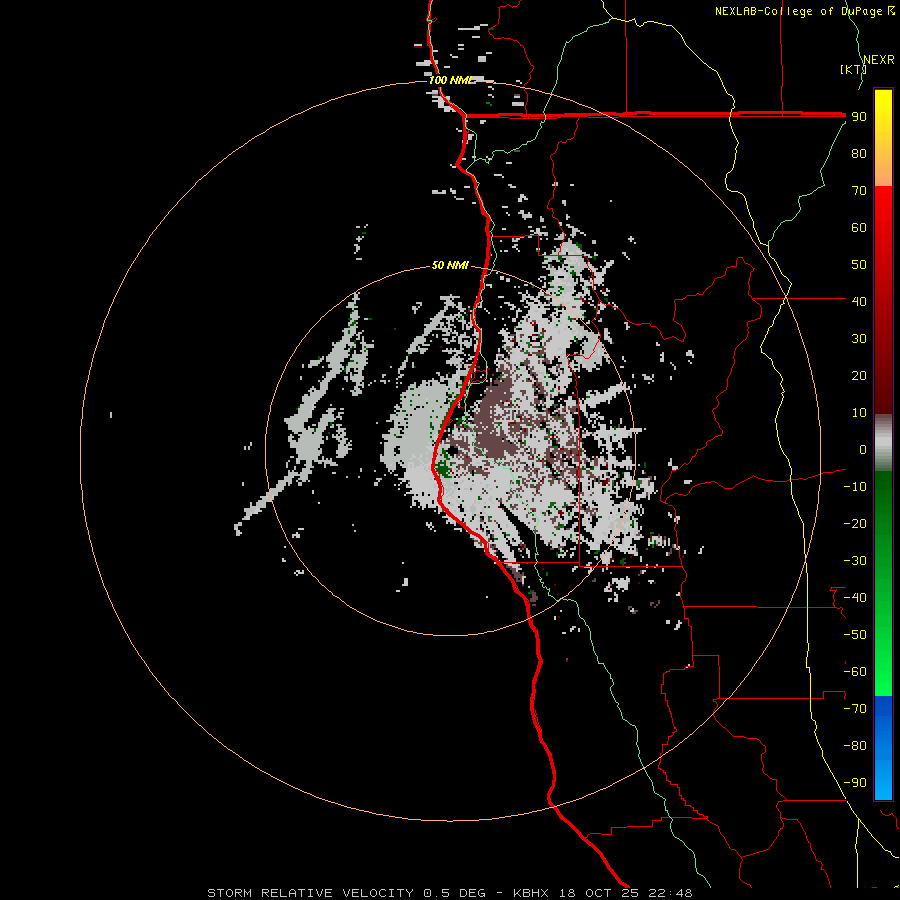Click the 0 value on the velocity scale
Screen dimensions: 900x900
pos(863,449)
